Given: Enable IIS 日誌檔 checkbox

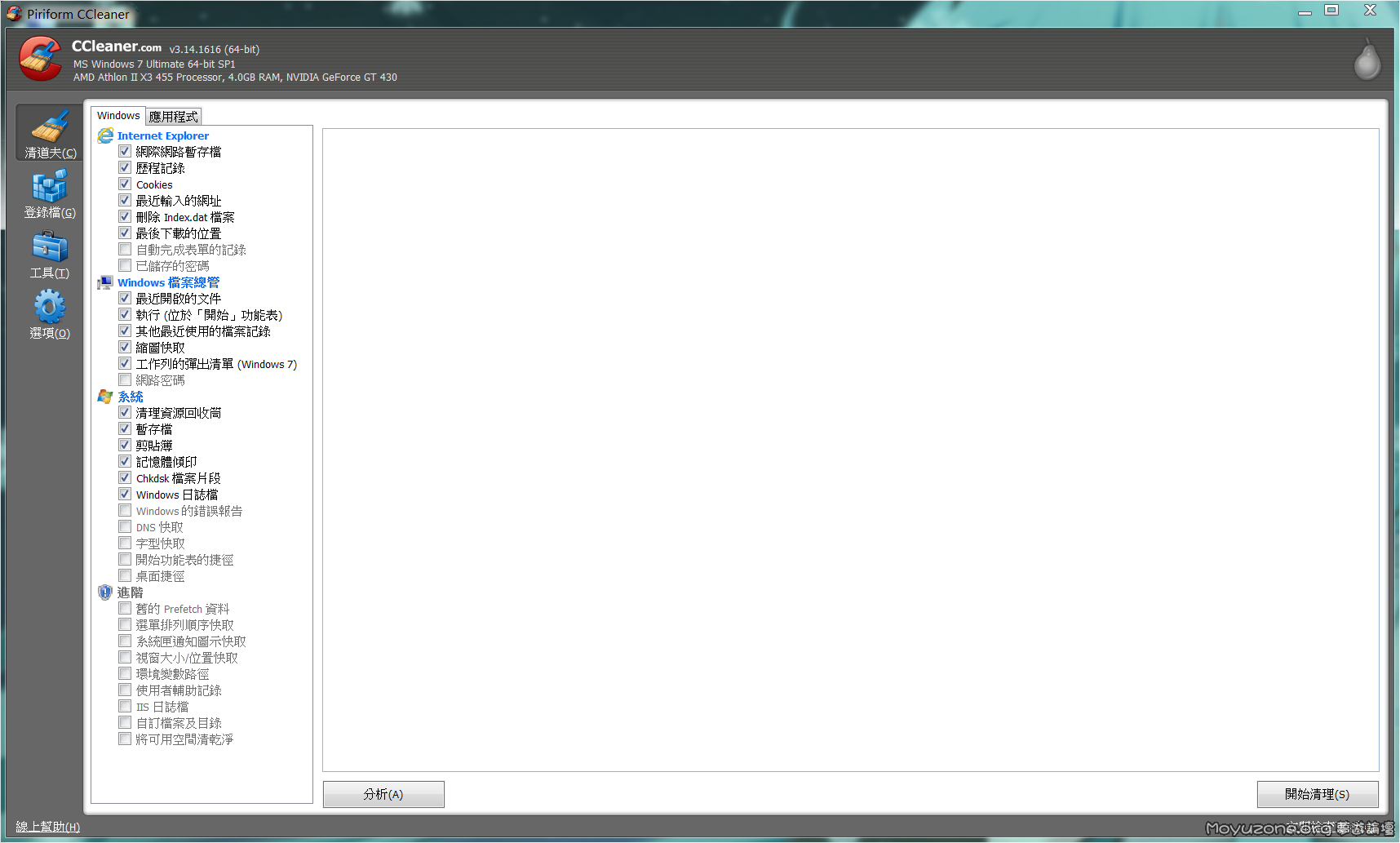Looking at the screenshot, I should click(125, 706).
